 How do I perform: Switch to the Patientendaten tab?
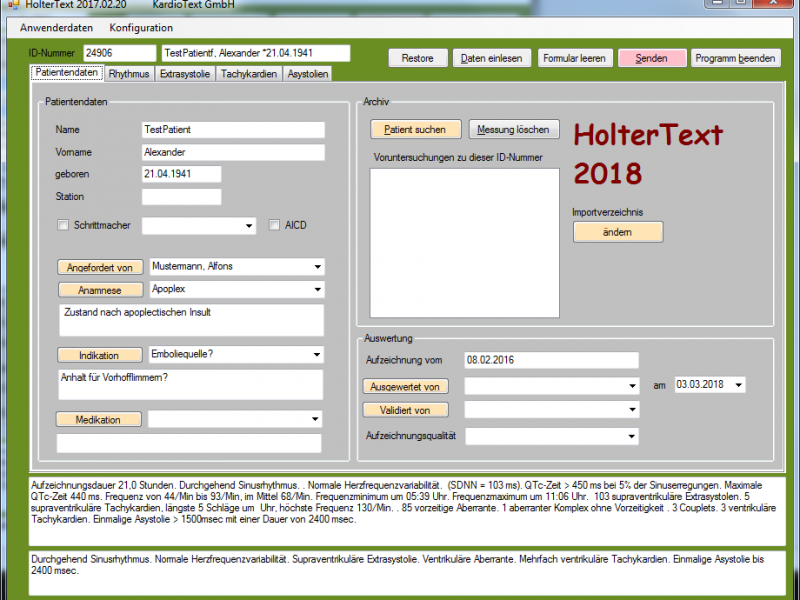[x=66, y=72]
